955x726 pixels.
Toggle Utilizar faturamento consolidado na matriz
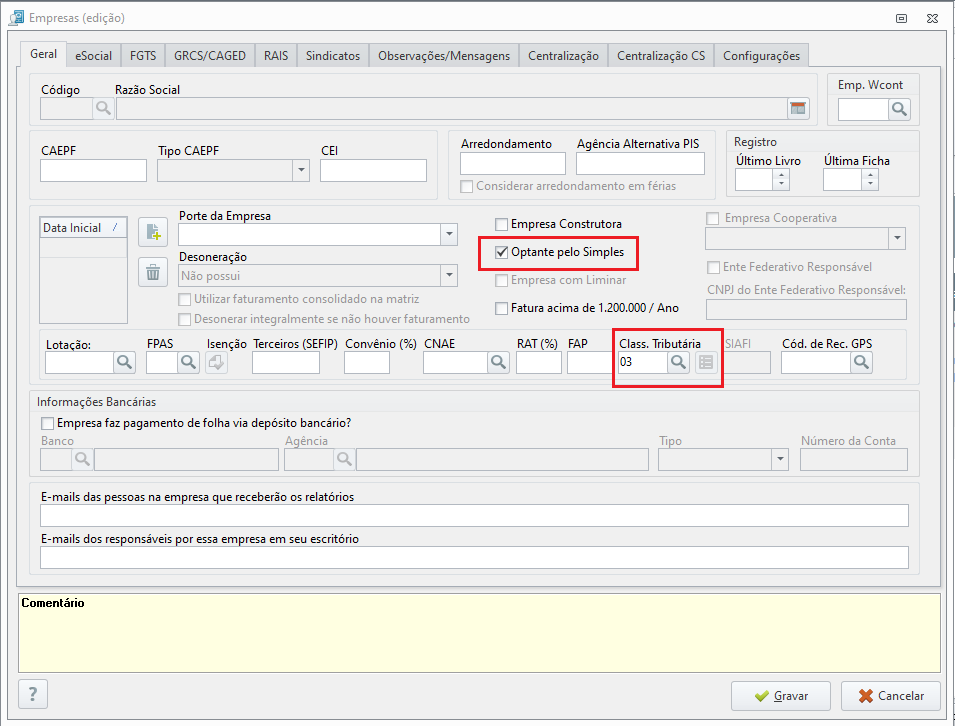click(184, 299)
